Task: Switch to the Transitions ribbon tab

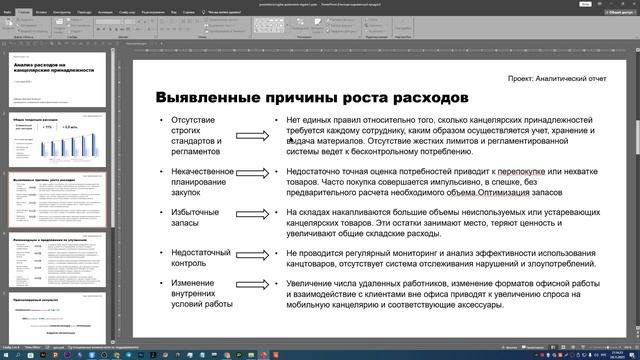Action: pos(84,12)
